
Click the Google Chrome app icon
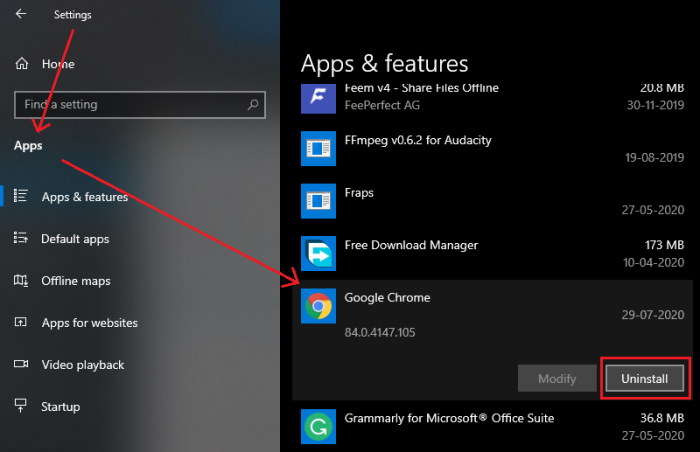[x=318, y=306]
